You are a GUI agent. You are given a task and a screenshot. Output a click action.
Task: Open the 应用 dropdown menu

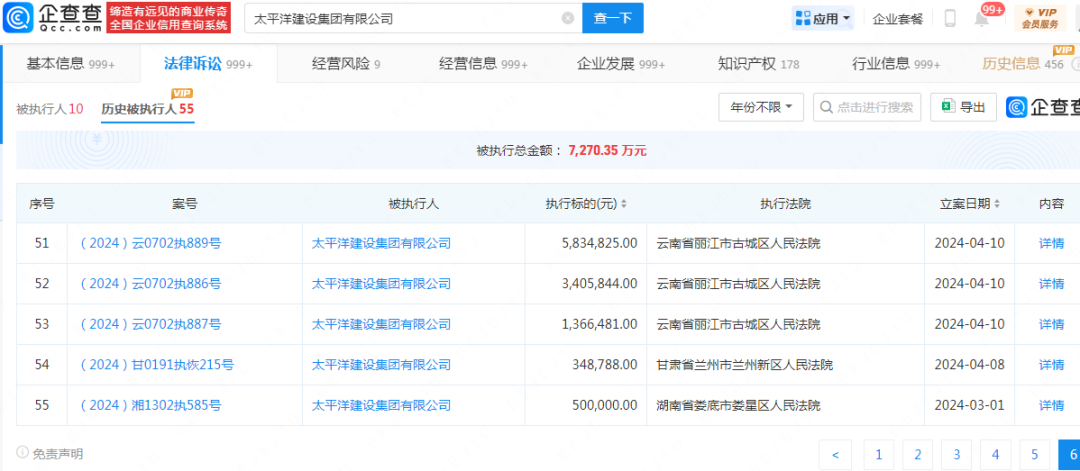[823, 19]
